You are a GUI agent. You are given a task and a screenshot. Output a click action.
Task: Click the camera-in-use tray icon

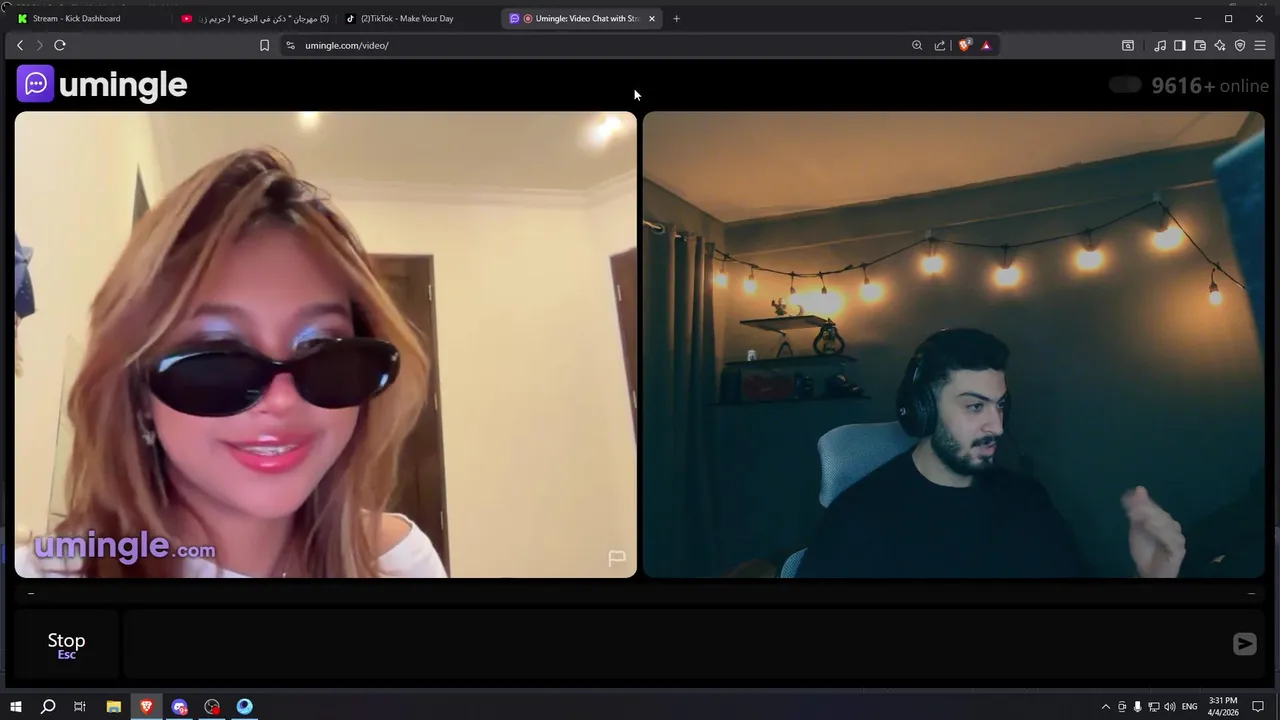click(x=1122, y=707)
